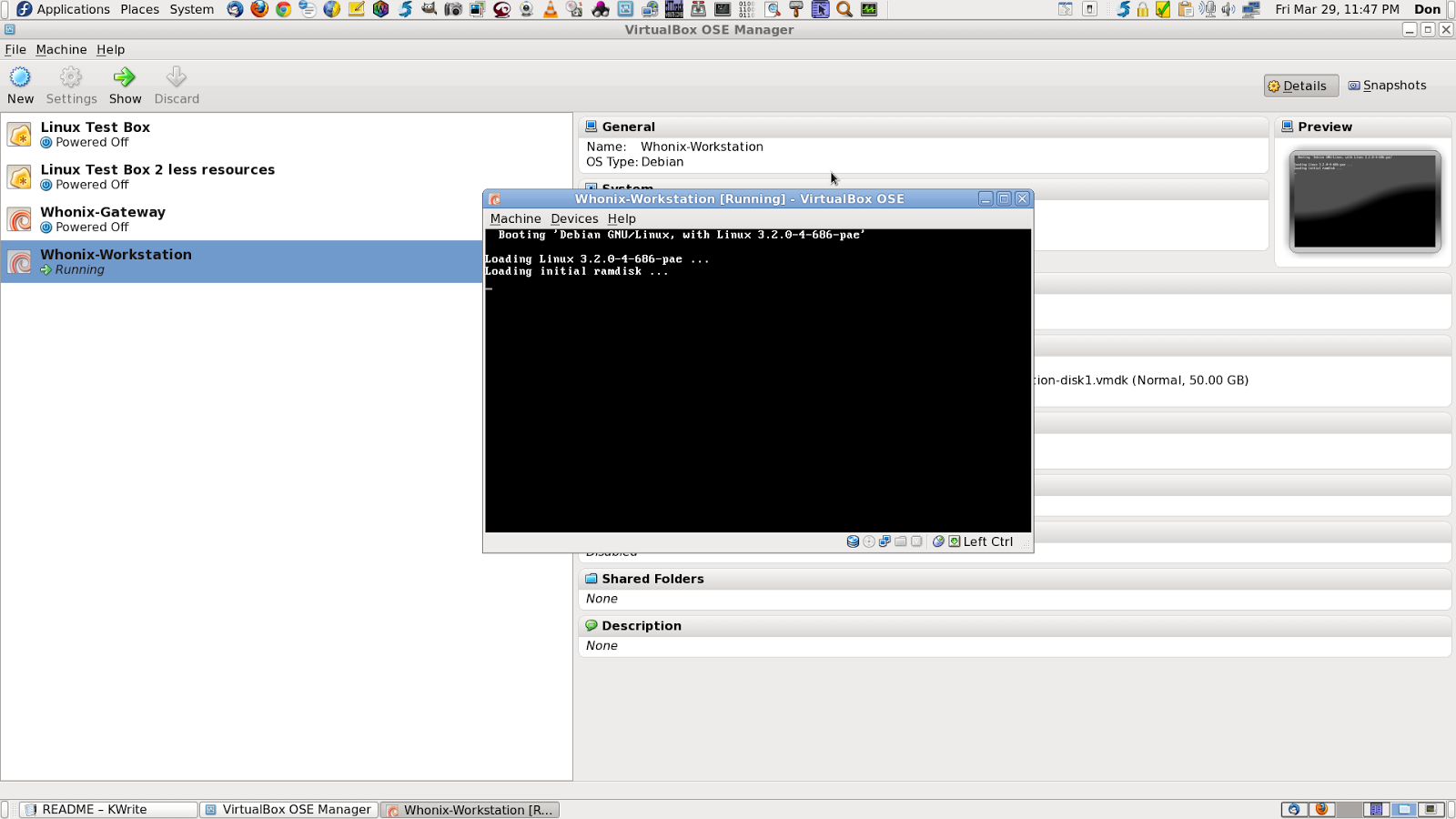Select Linux Test Box 2 less resources
Image resolution: width=1456 pixels, height=819 pixels.
pyautogui.click(x=287, y=177)
